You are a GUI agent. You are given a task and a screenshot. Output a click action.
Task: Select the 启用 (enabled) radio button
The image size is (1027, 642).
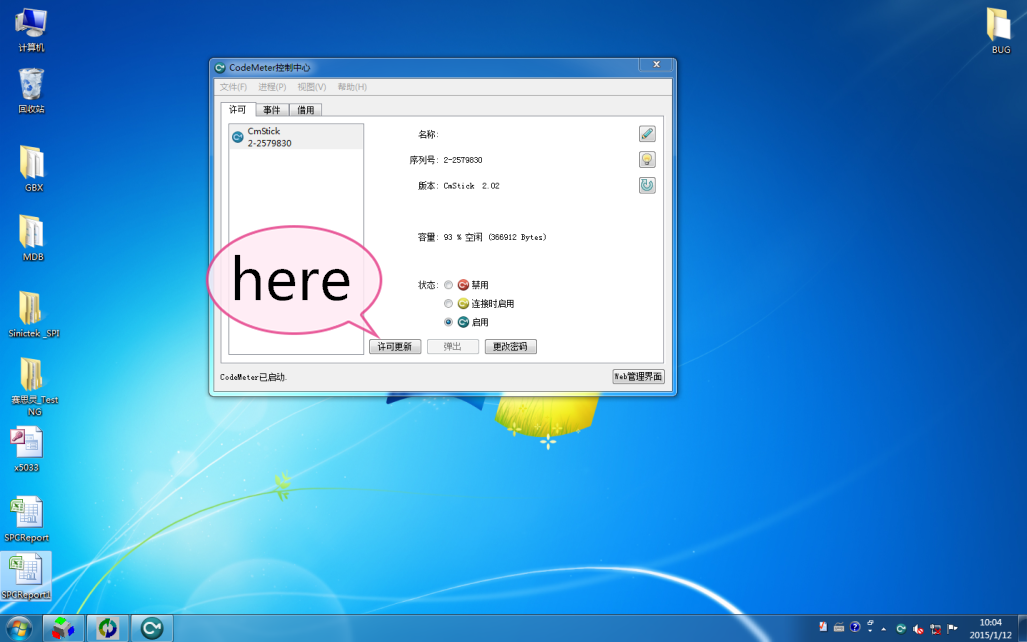(x=449, y=322)
